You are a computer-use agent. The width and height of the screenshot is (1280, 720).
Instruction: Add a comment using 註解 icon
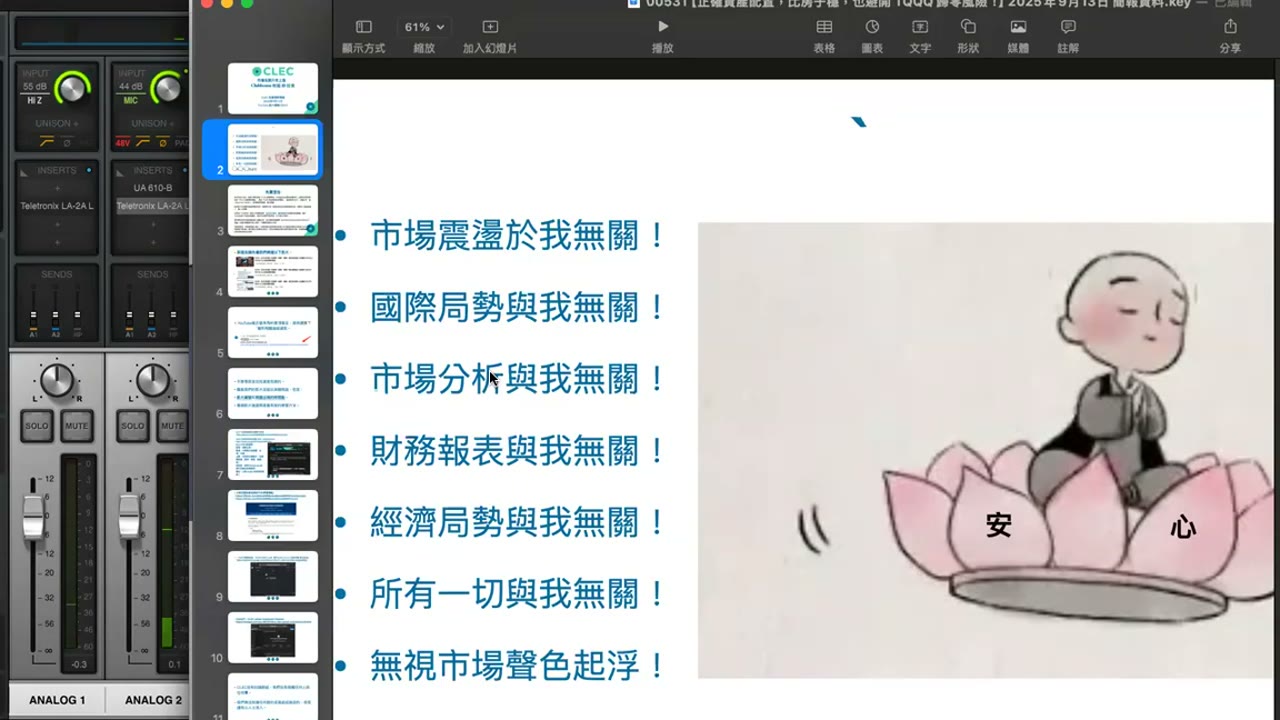point(1068,27)
